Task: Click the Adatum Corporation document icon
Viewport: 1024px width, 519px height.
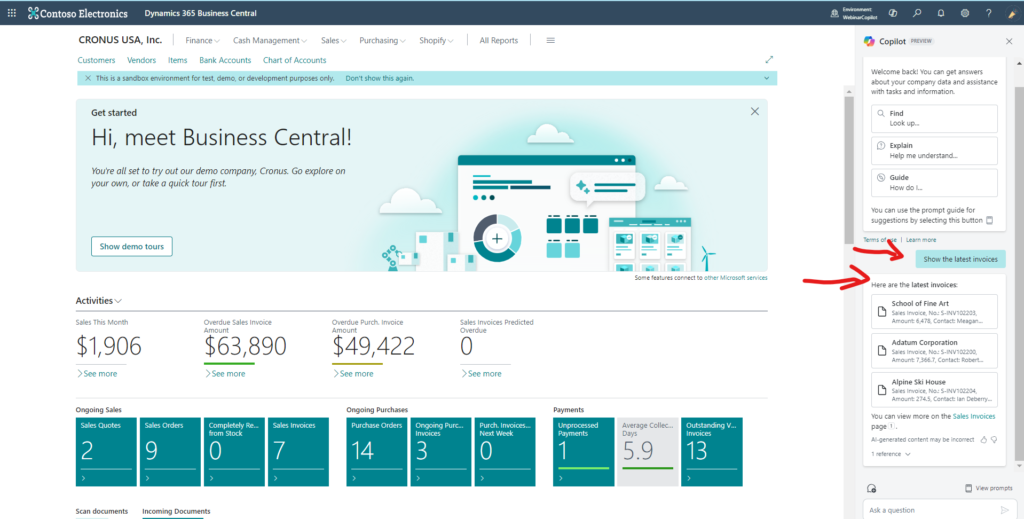Action: point(882,351)
